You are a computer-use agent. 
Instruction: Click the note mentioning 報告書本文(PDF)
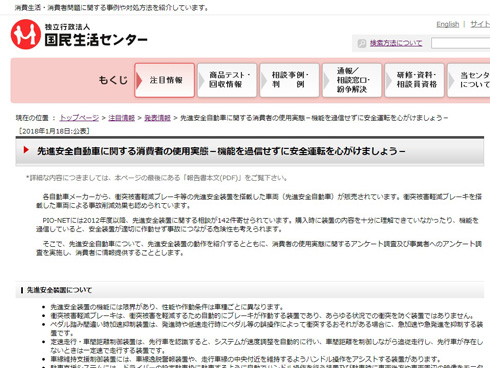[x=156, y=178]
